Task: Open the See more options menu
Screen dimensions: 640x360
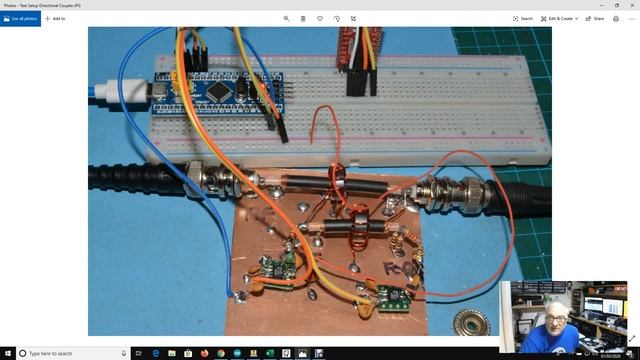Action: [x=632, y=19]
